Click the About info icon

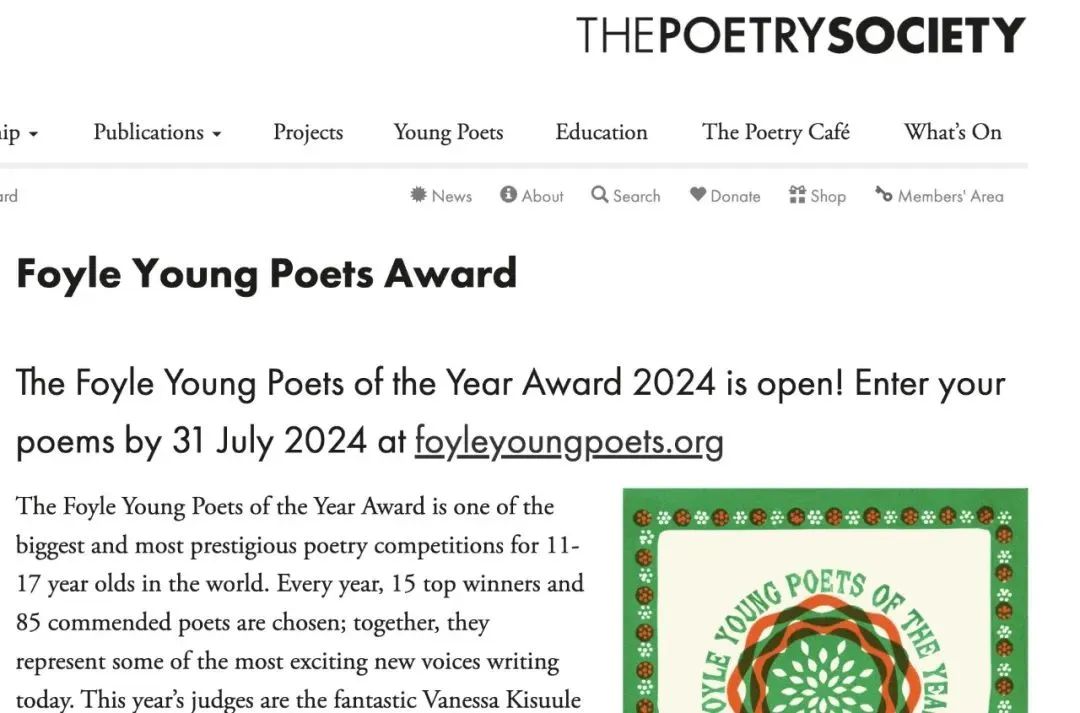(508, 195)
